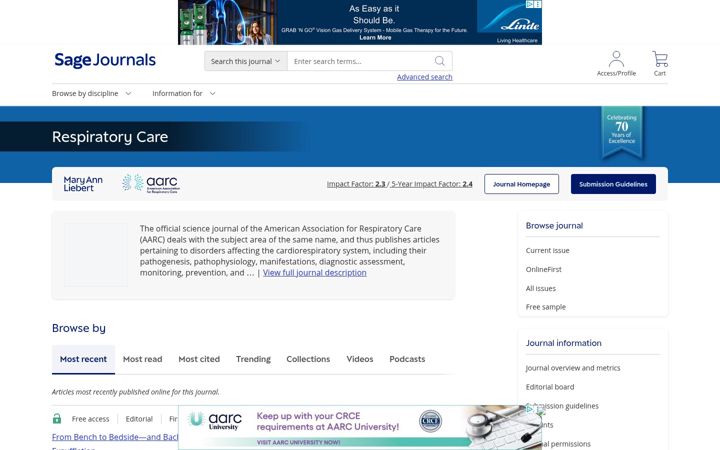The width and height of the screenshot is (720, 450).
Task: Click the Submission Guidelines button
Action: (613, 184)
